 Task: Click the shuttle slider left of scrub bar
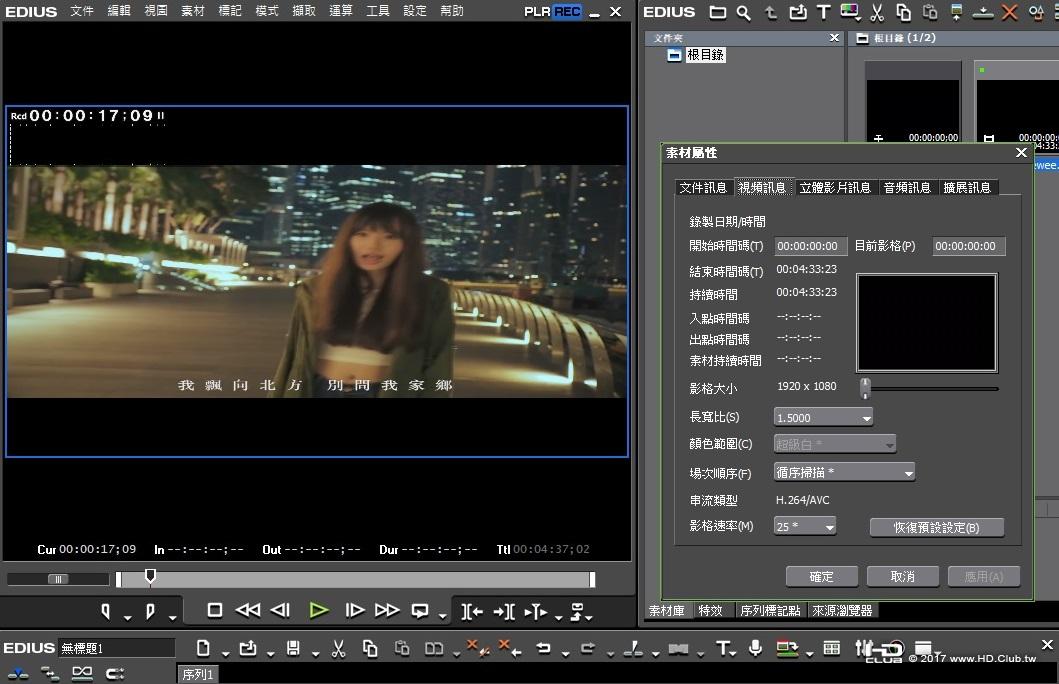(58, 579)
